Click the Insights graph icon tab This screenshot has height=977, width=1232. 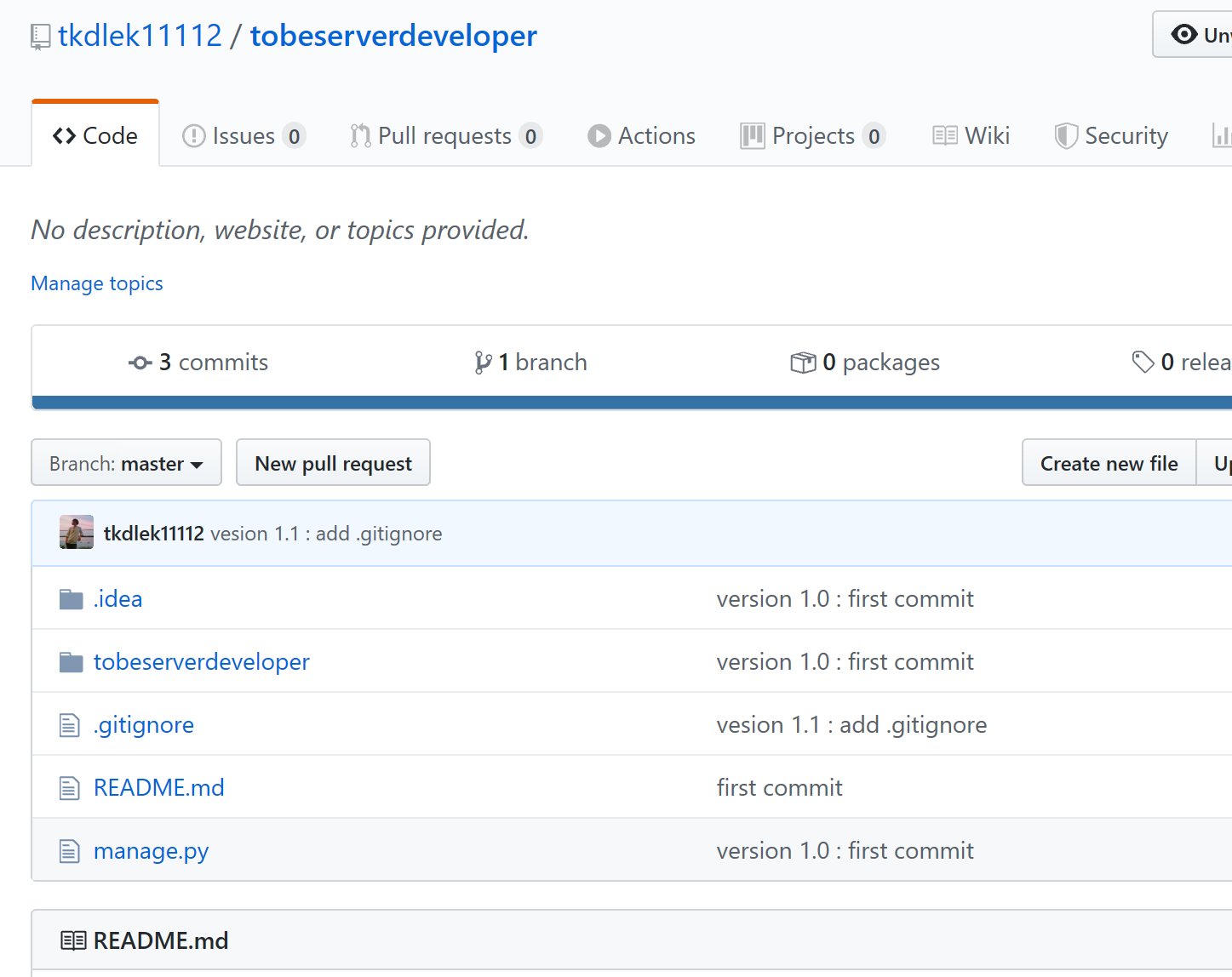tap(1222, 136)
